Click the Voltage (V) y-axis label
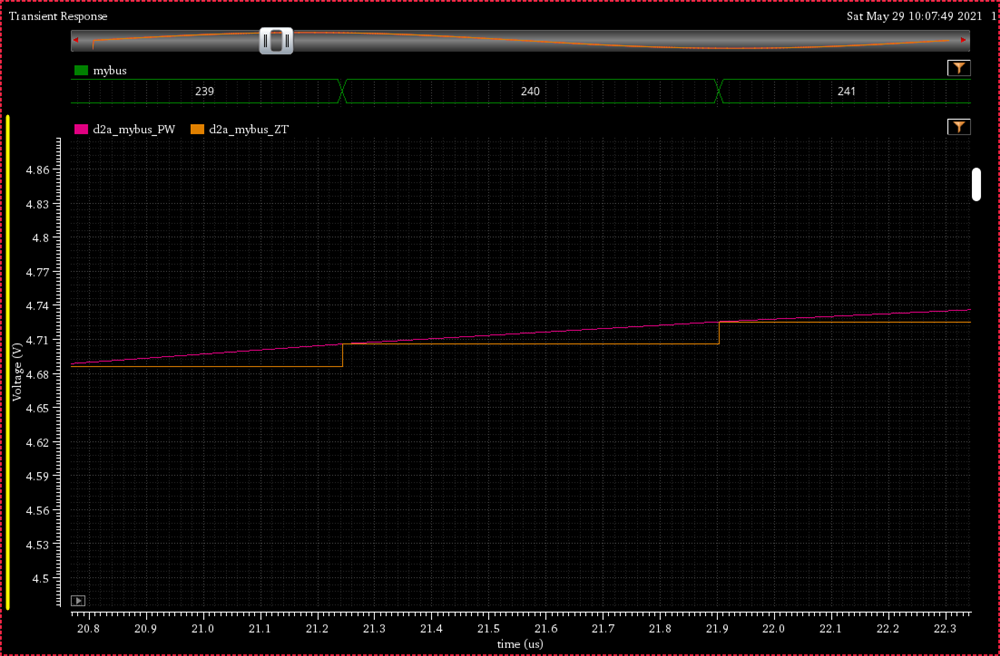1000x656 pixels. click(17, 371)
